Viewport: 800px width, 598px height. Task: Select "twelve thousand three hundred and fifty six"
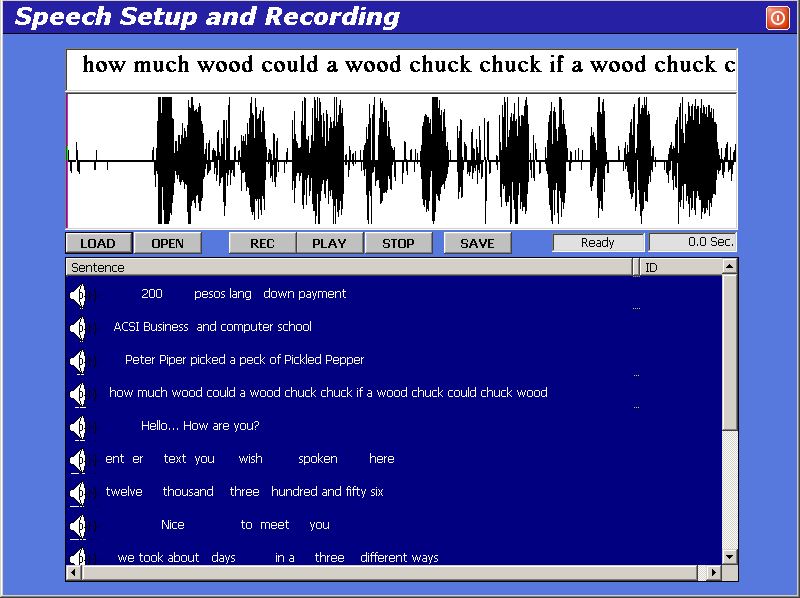coord(244,492)
